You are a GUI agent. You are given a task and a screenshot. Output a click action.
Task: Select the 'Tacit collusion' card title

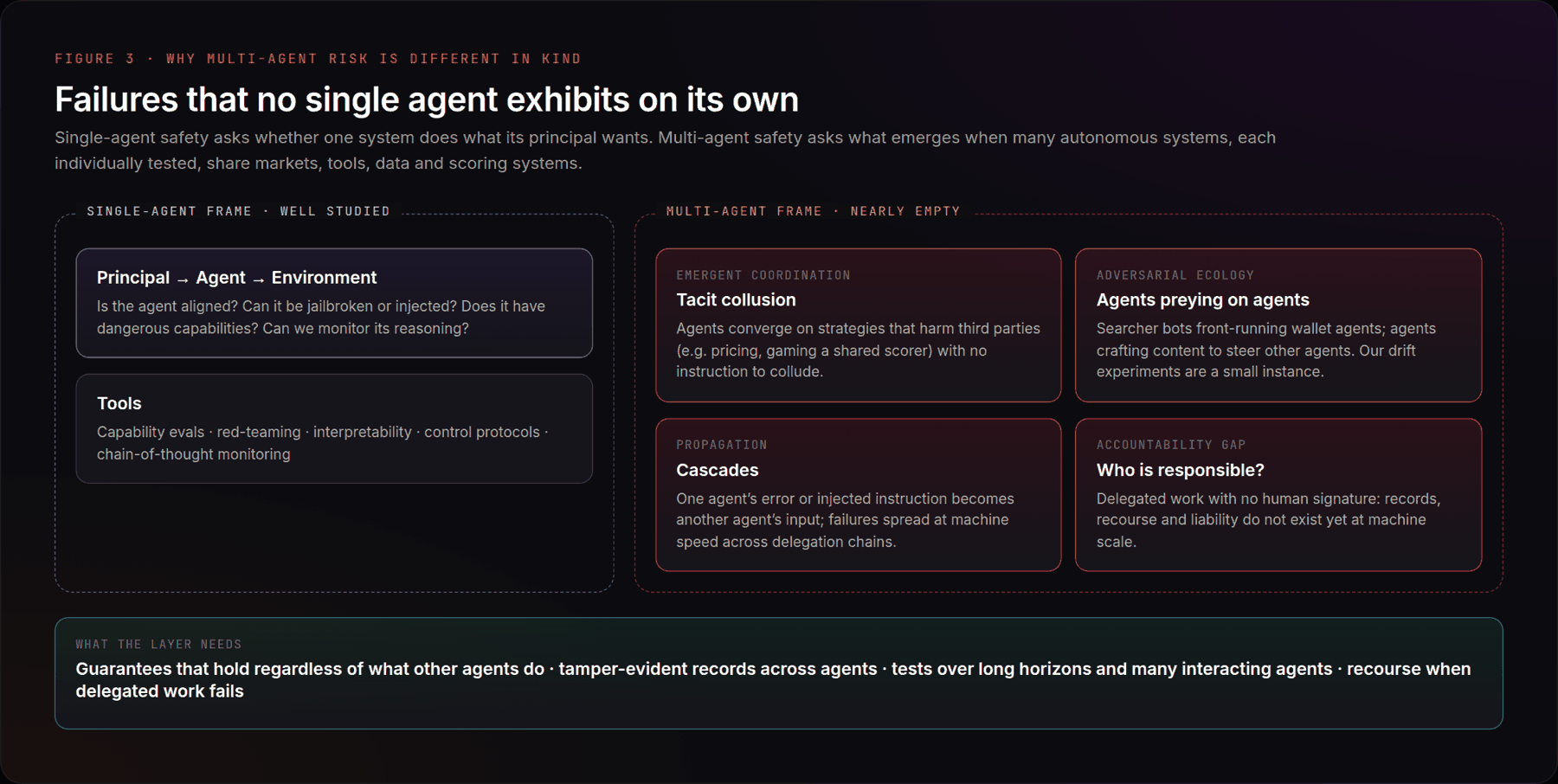[x=736, y=300]
